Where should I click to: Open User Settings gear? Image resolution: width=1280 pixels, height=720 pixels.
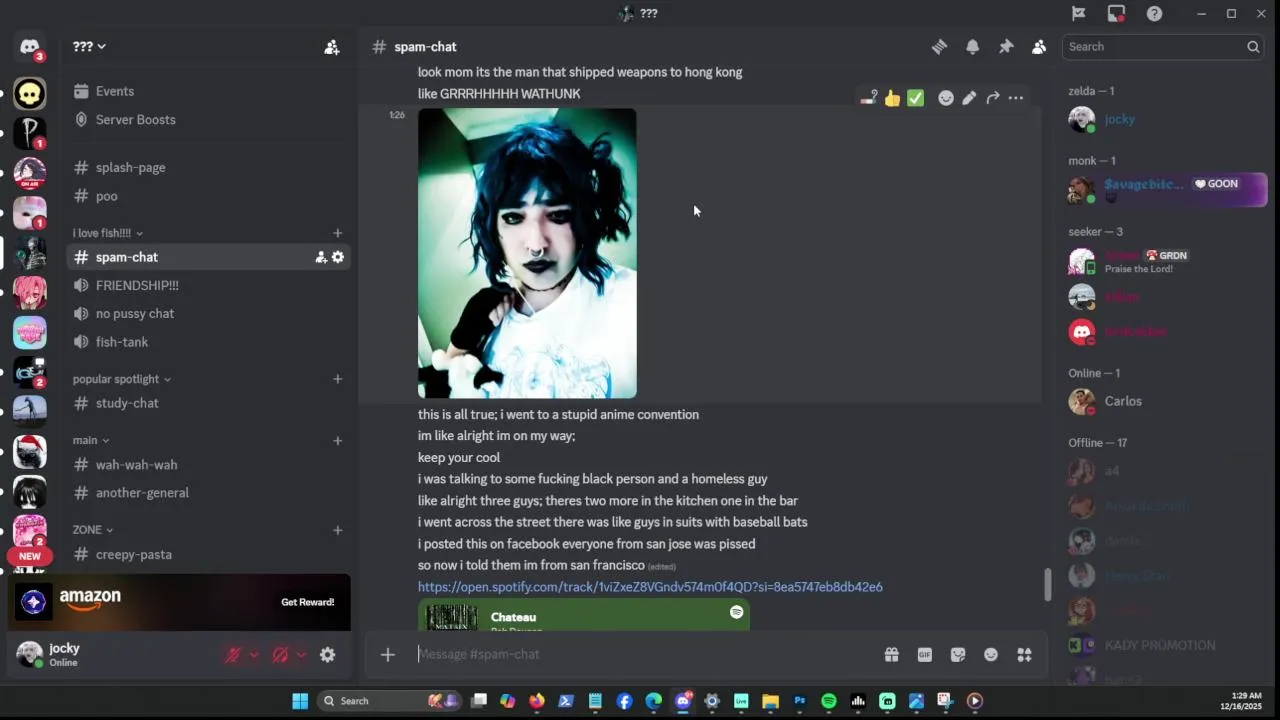pyautogui.click(x=327, y=655)
